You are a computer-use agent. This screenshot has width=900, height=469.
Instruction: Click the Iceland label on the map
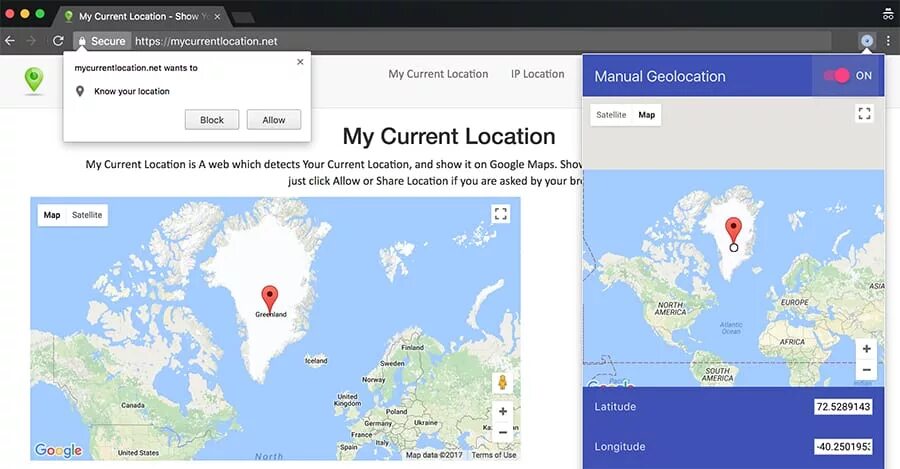pos(316,361)
